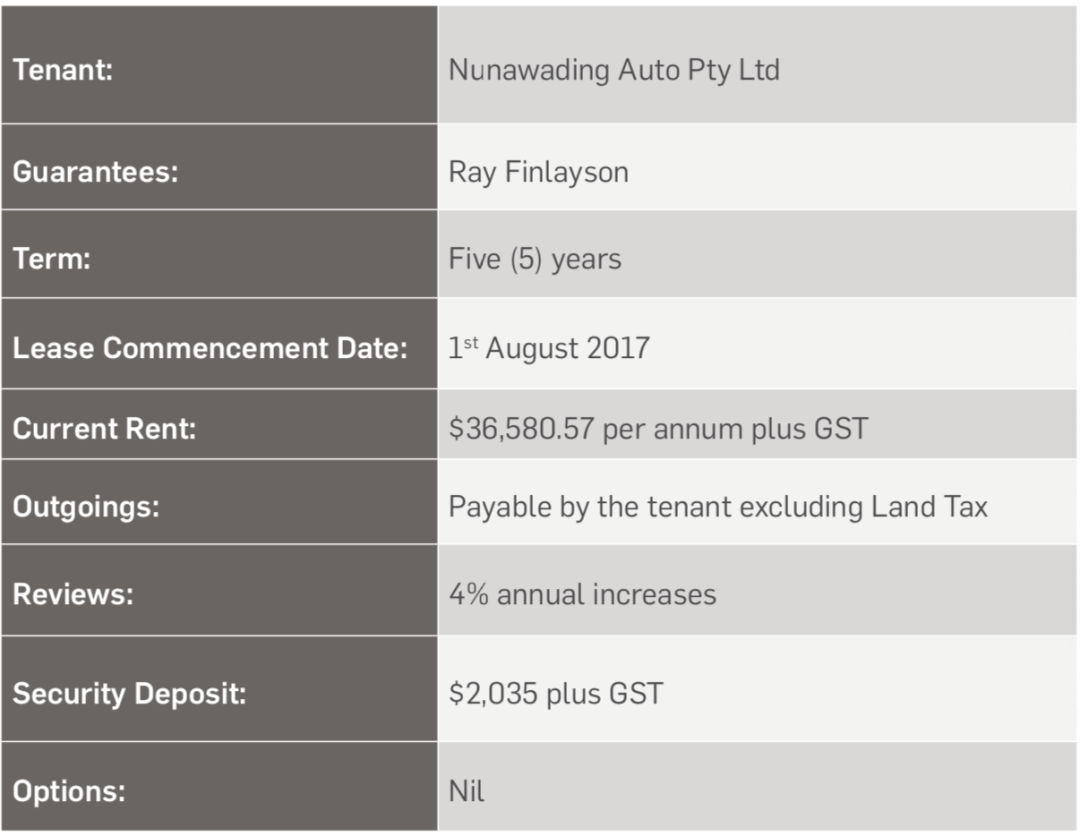The height and width of the screenshot is (836, 1080).
Task: Select the 1st August 2017 date
Action: [548, 348]
